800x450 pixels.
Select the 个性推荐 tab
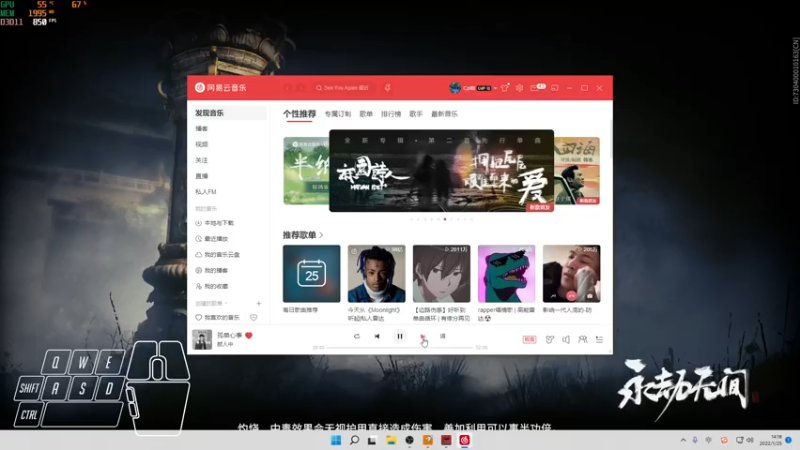tap(299, 114)
